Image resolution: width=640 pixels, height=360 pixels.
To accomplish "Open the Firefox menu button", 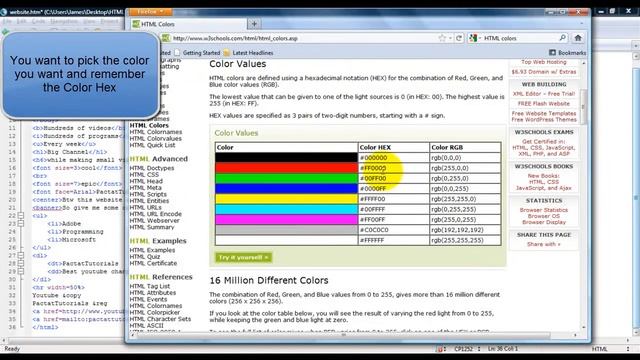I will tap(150, 12).
